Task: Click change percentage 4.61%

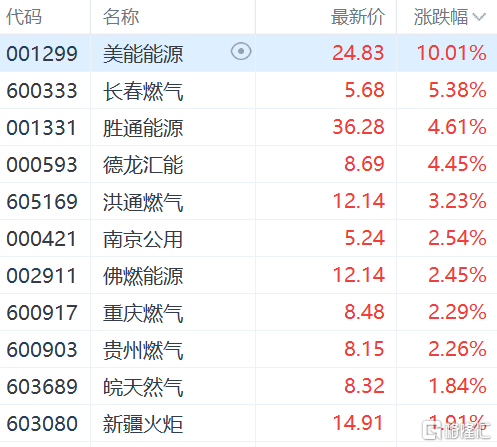Action: click(457, 127)
